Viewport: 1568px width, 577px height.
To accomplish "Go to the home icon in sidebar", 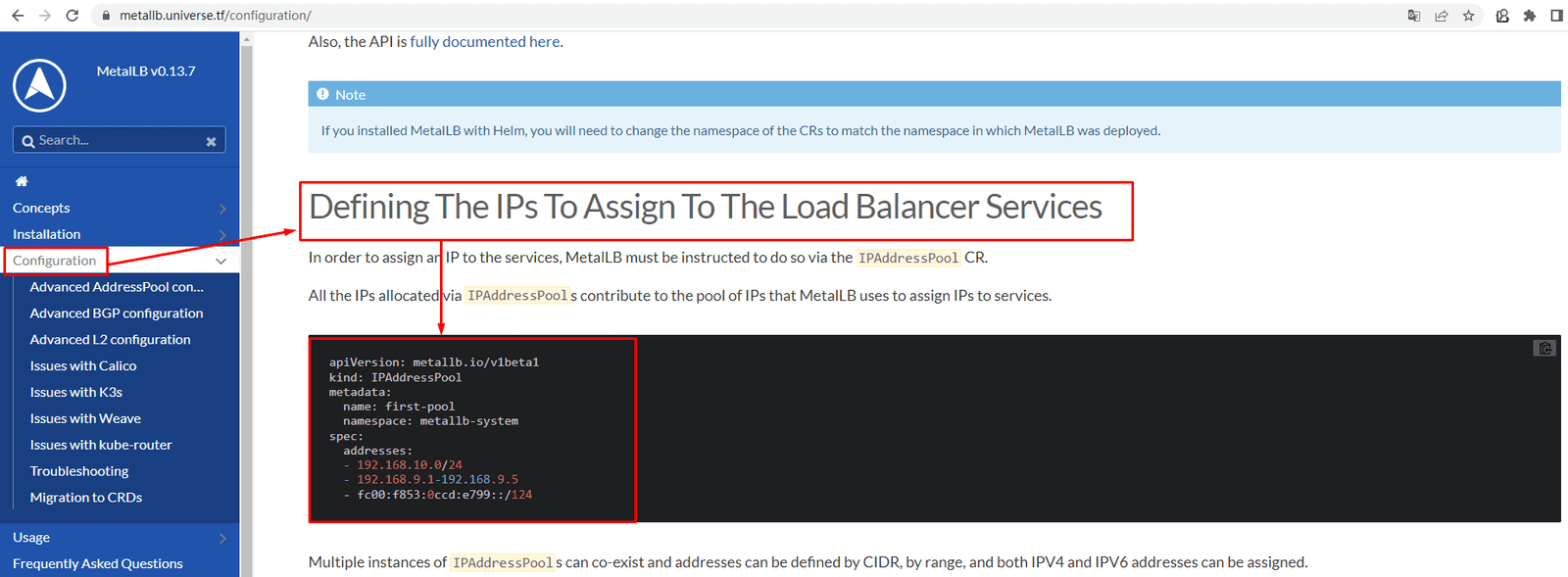I will point(22,181).
